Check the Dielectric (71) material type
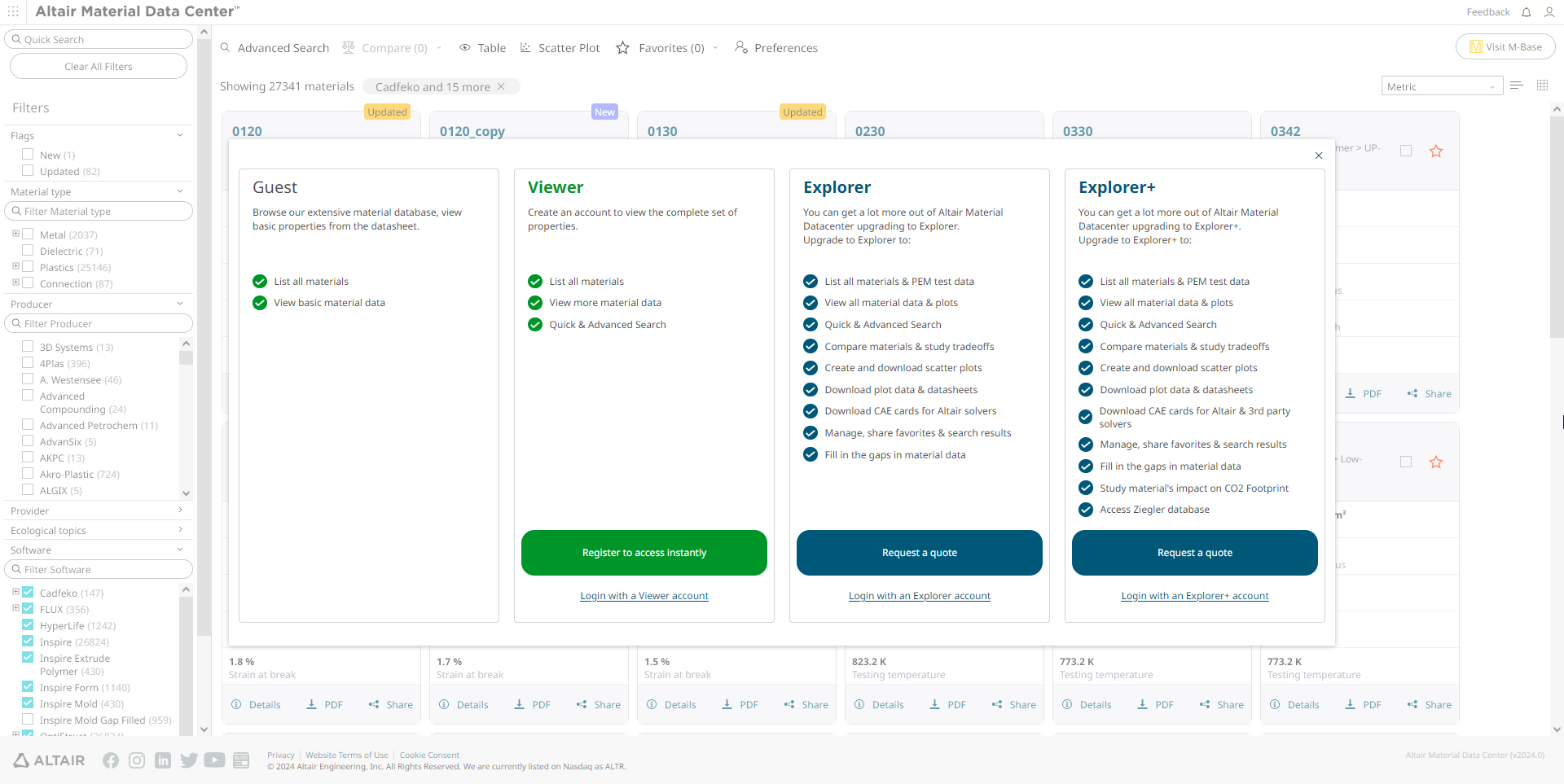 28,251
